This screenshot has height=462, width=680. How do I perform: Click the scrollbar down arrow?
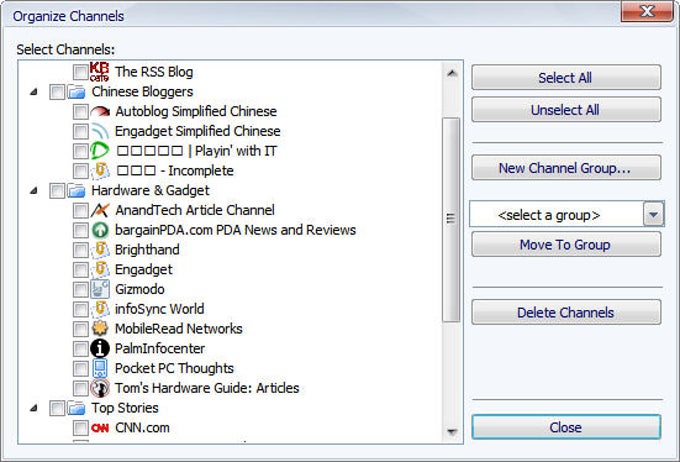452,432
